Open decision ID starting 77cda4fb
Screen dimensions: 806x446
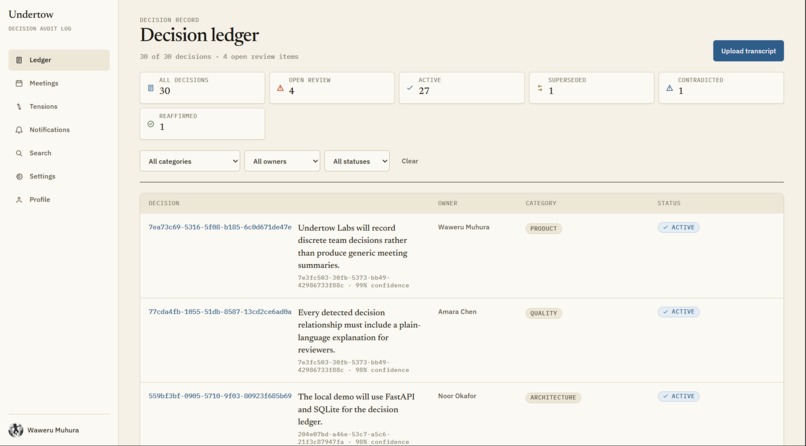(x=220, y=312)
